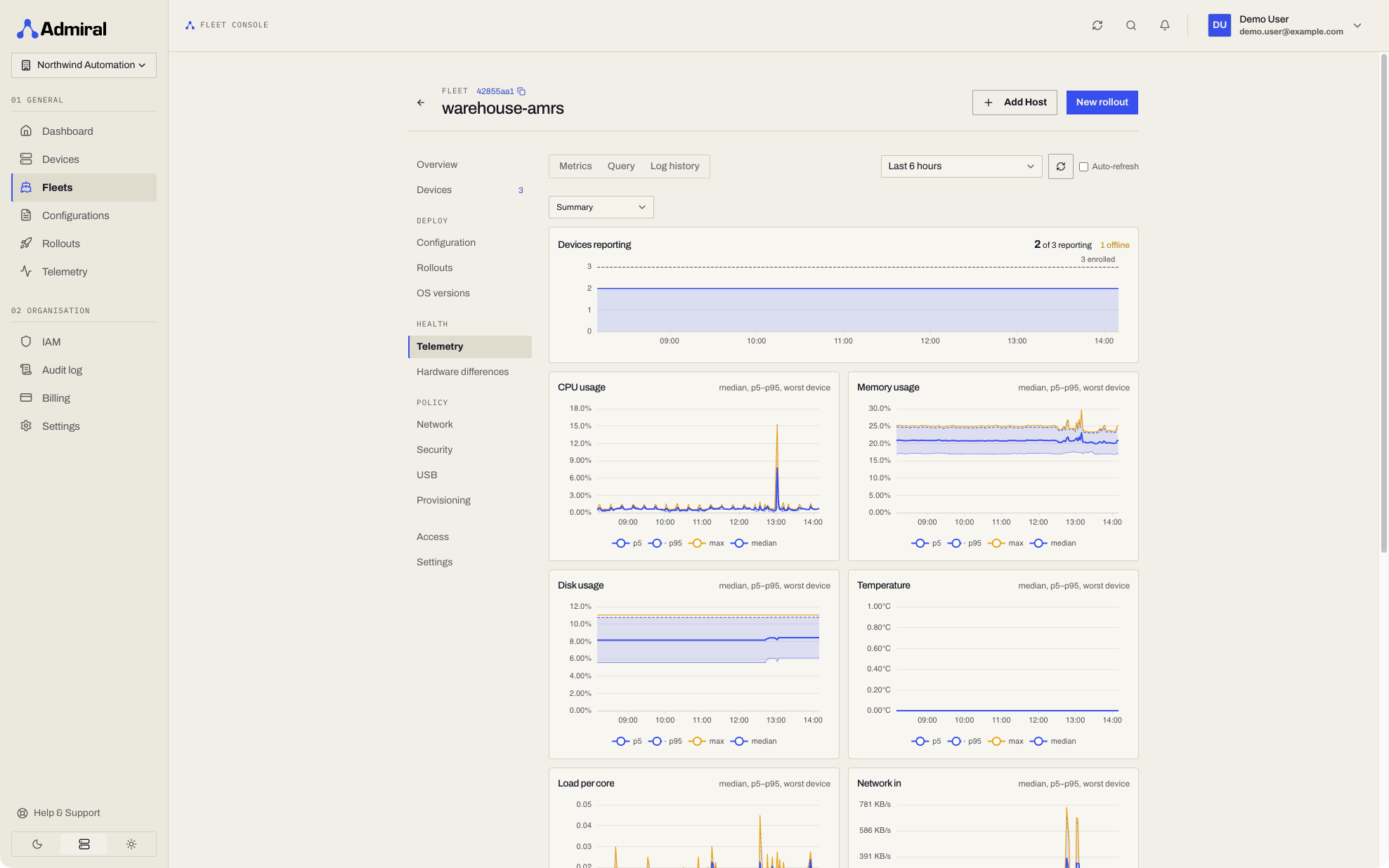
Task: Click the New rollout button
Action: point(1102,103)
